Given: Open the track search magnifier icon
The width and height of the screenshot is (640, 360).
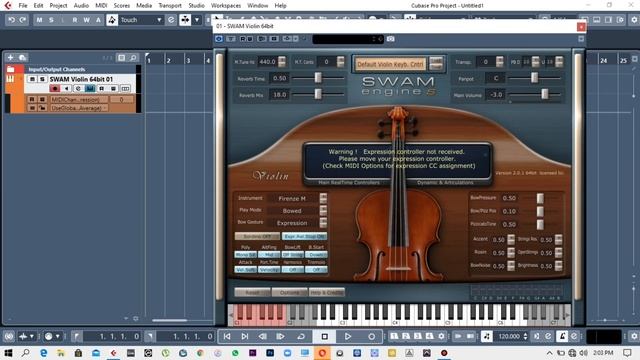Looking at the screenshot, I should [133, 58].
